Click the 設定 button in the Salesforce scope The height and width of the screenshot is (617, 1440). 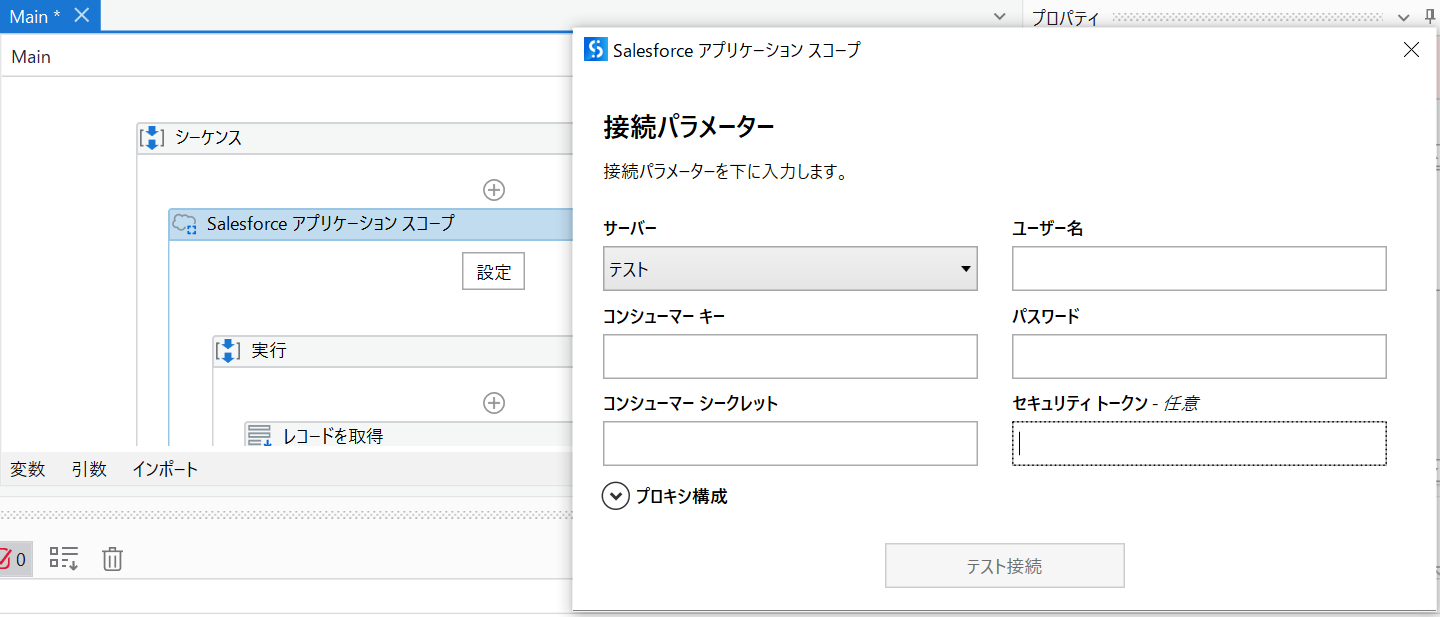[493, 272]
